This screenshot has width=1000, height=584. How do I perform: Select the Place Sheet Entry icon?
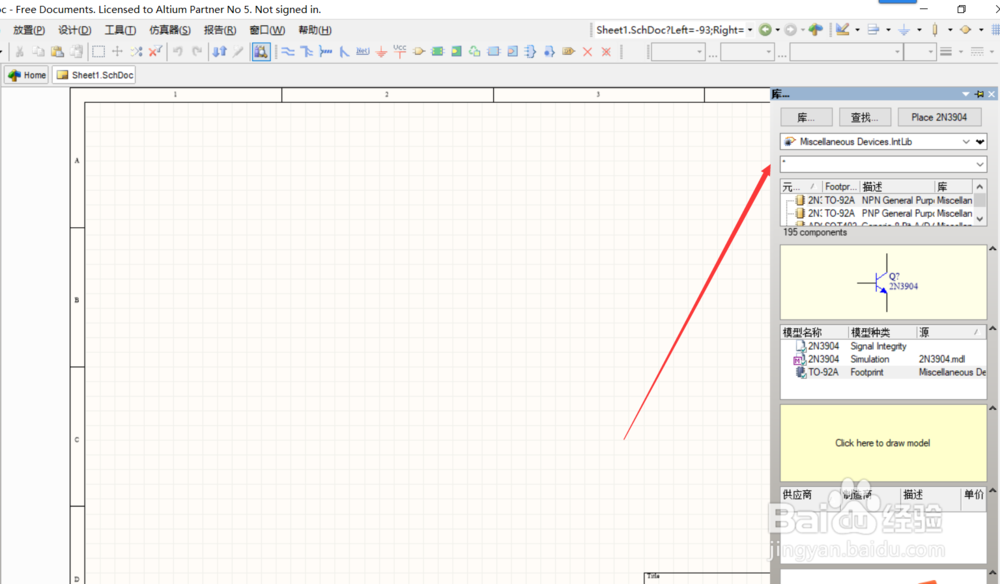point(456,52)
